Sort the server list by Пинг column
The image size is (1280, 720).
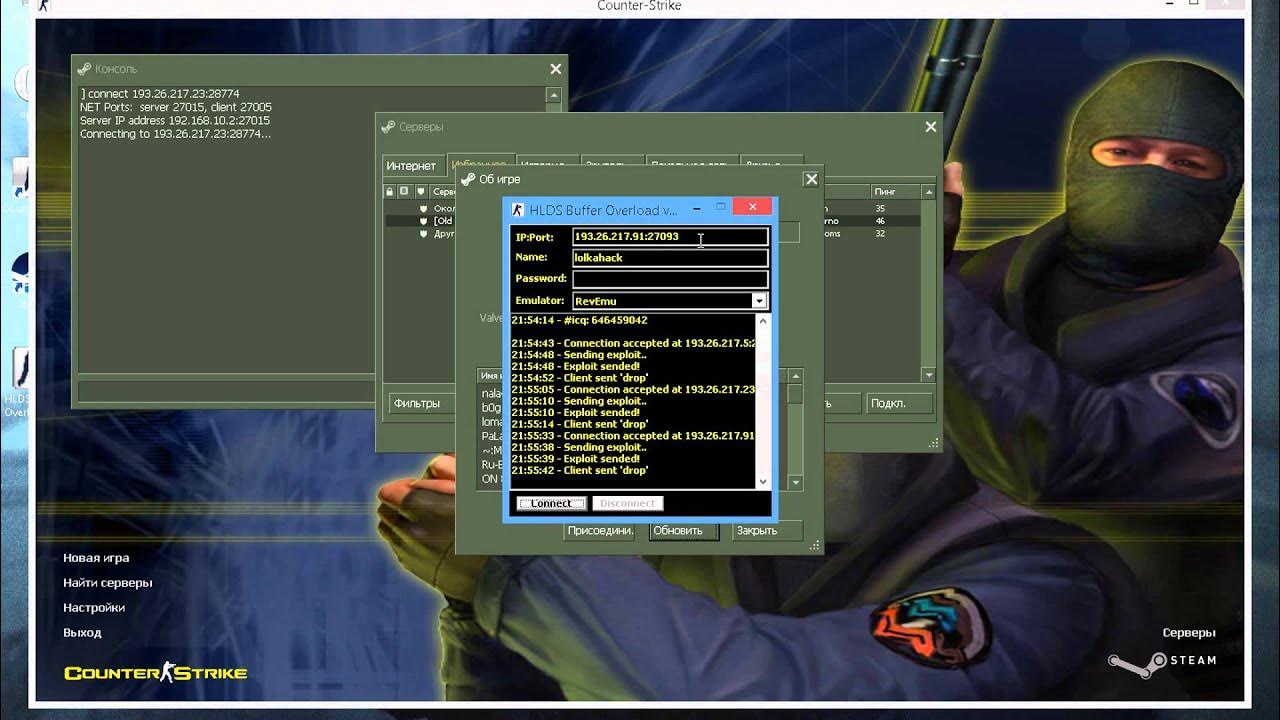895,191
